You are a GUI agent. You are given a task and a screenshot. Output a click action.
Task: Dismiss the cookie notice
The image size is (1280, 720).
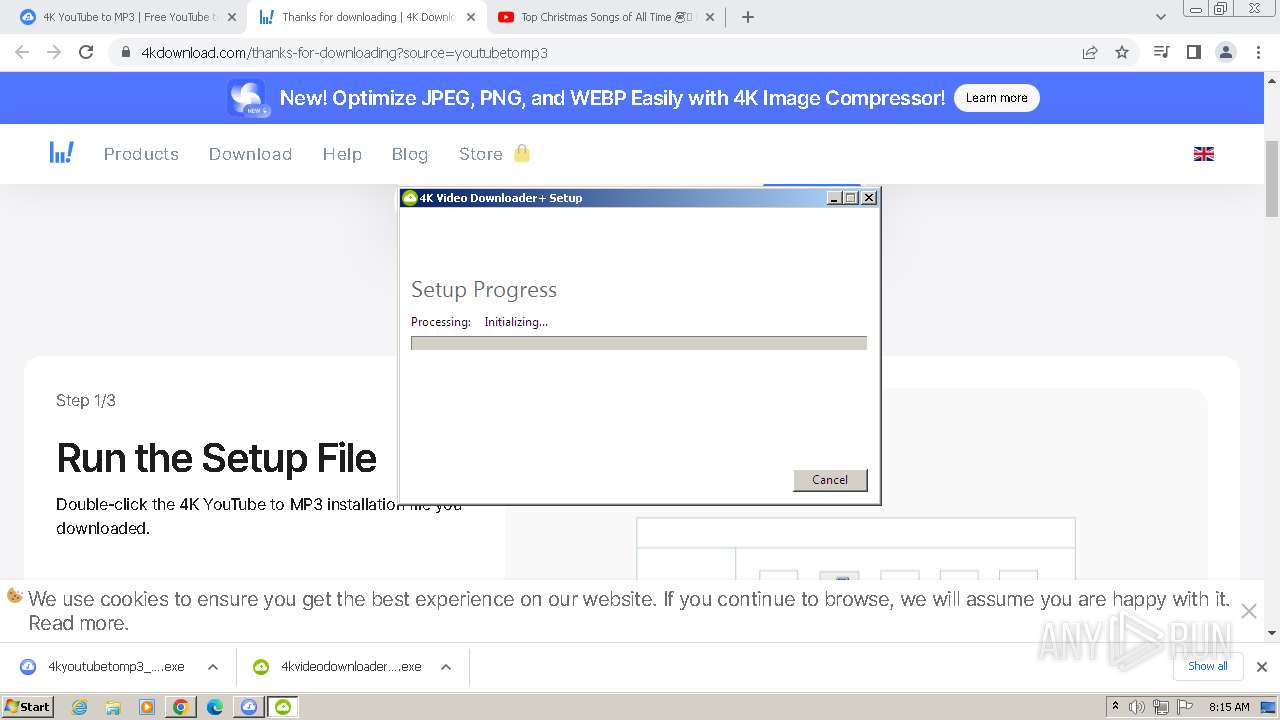click(1248, 611)
